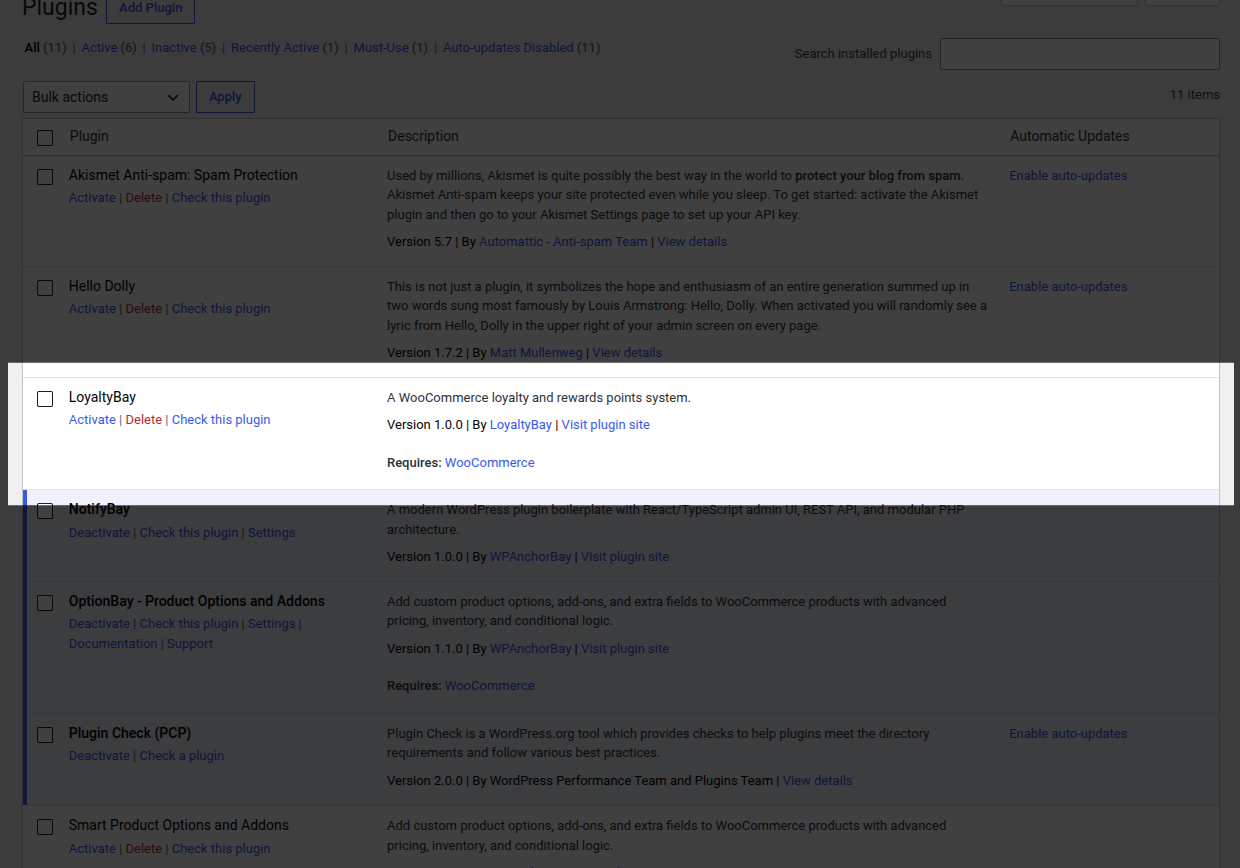The image size is (1240, 868).
Task: Open OptionBay Documentation link
Action: tap(113, 644)
